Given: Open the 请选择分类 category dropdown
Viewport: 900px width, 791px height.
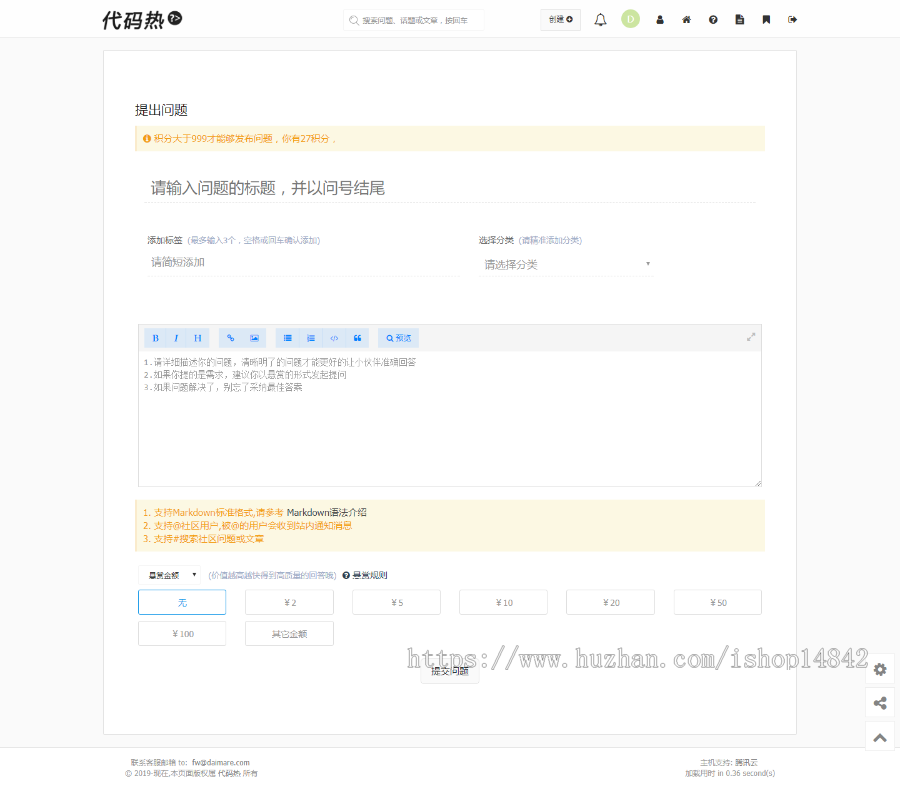Looking at the screenshot, I should point(565,264).
